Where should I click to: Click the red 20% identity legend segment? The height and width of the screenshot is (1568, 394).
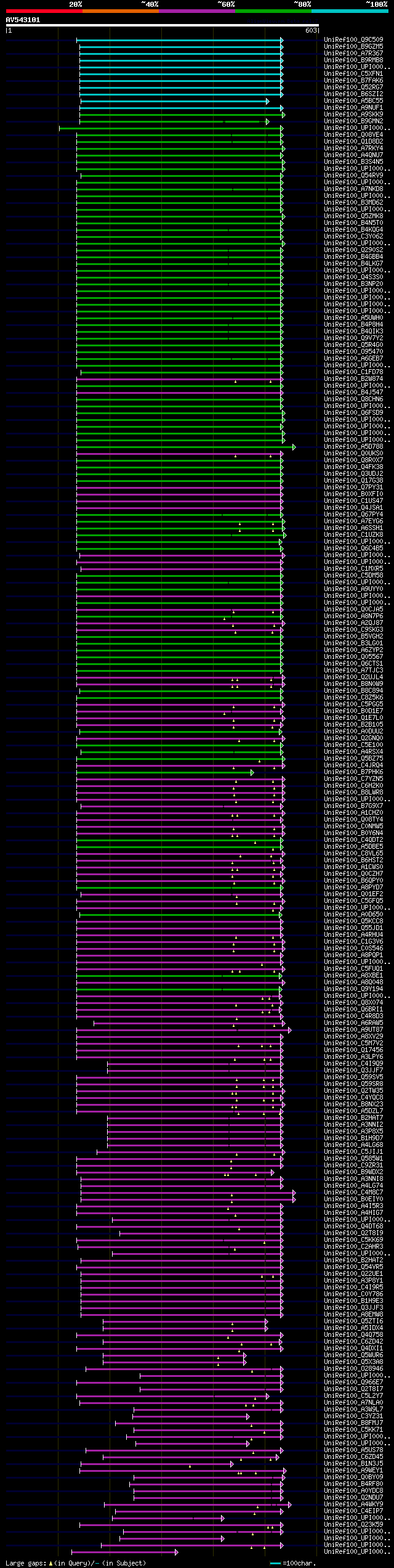point(44,11)
